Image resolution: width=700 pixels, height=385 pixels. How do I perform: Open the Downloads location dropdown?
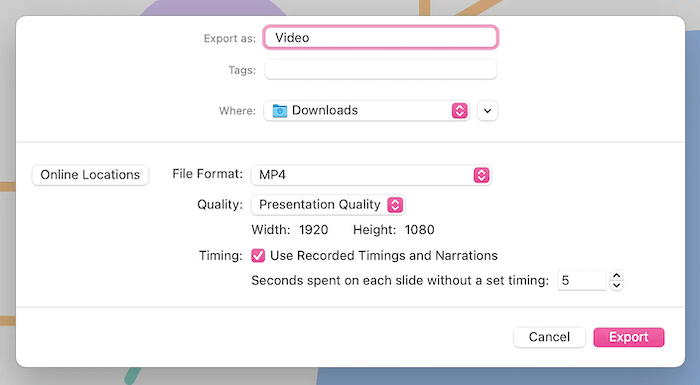(367, 110)
